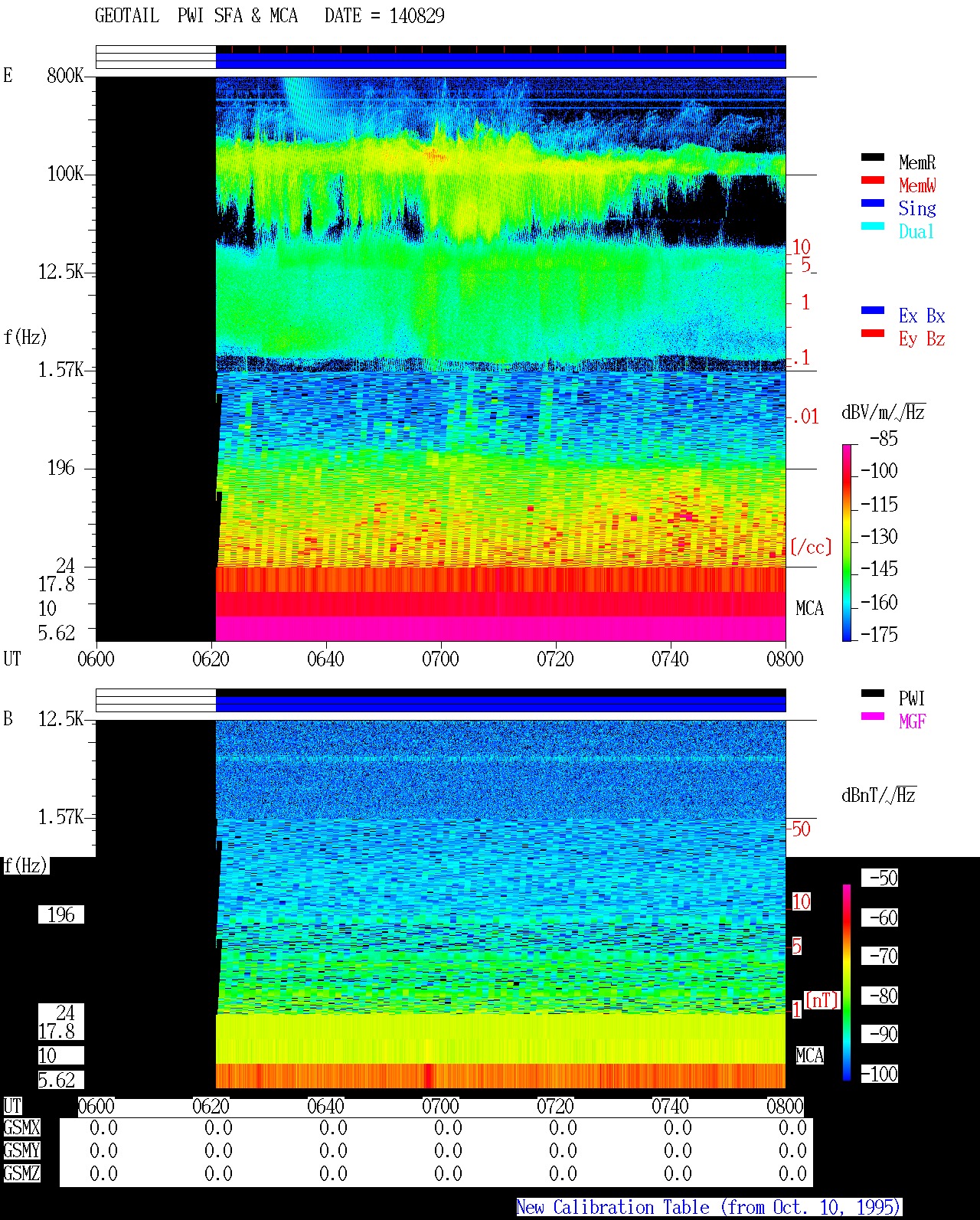Click the '196' label on the E panel axis
Viewport: 980px width, 1220px height.
[61, 467]
